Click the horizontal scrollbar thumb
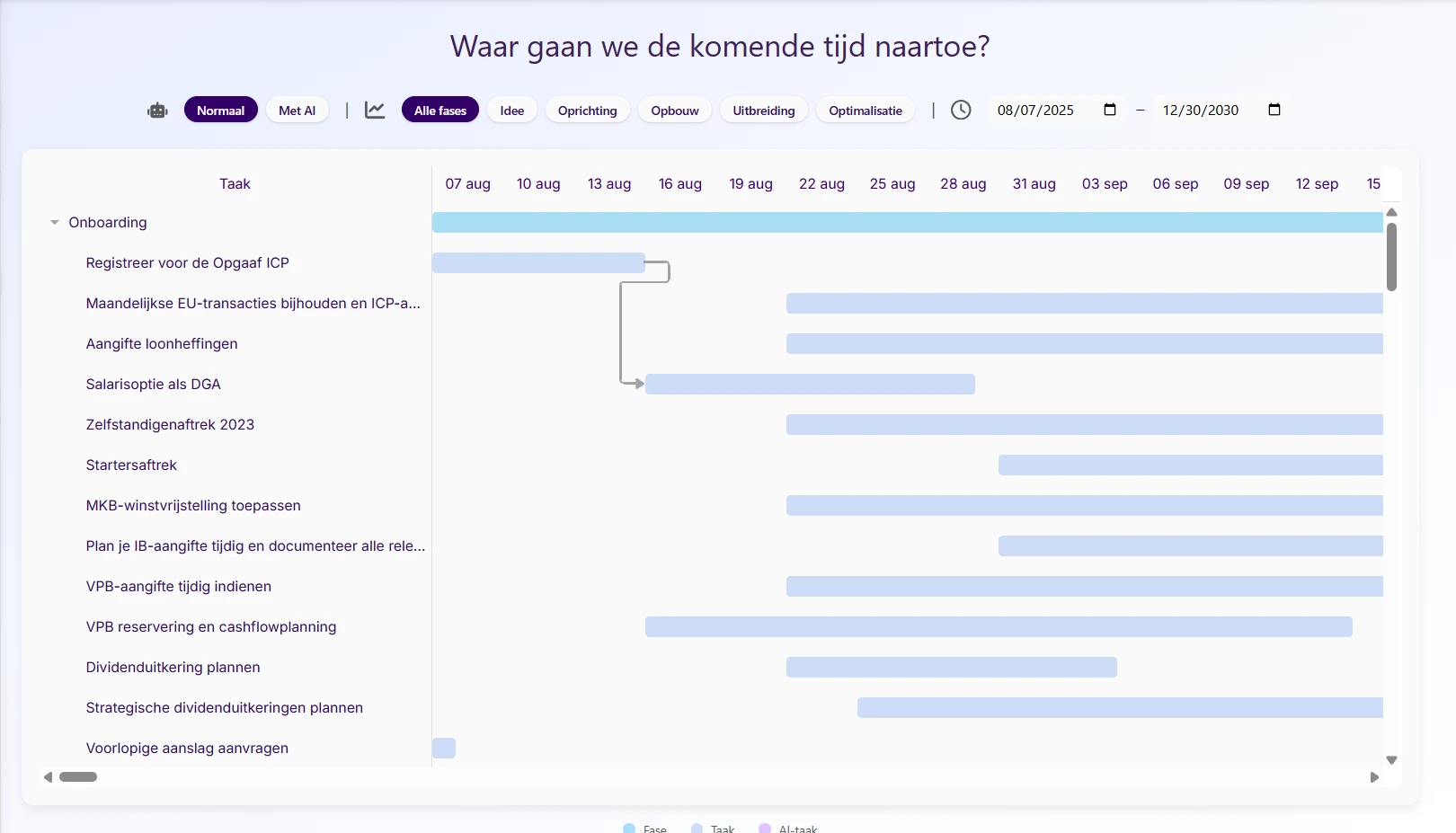Viewport: 1456px width, 833px height. click(x=78, y=777)
